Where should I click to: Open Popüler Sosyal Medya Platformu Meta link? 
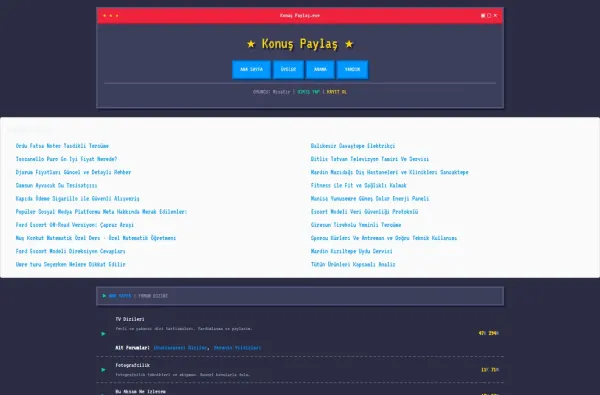coord(101,212)
